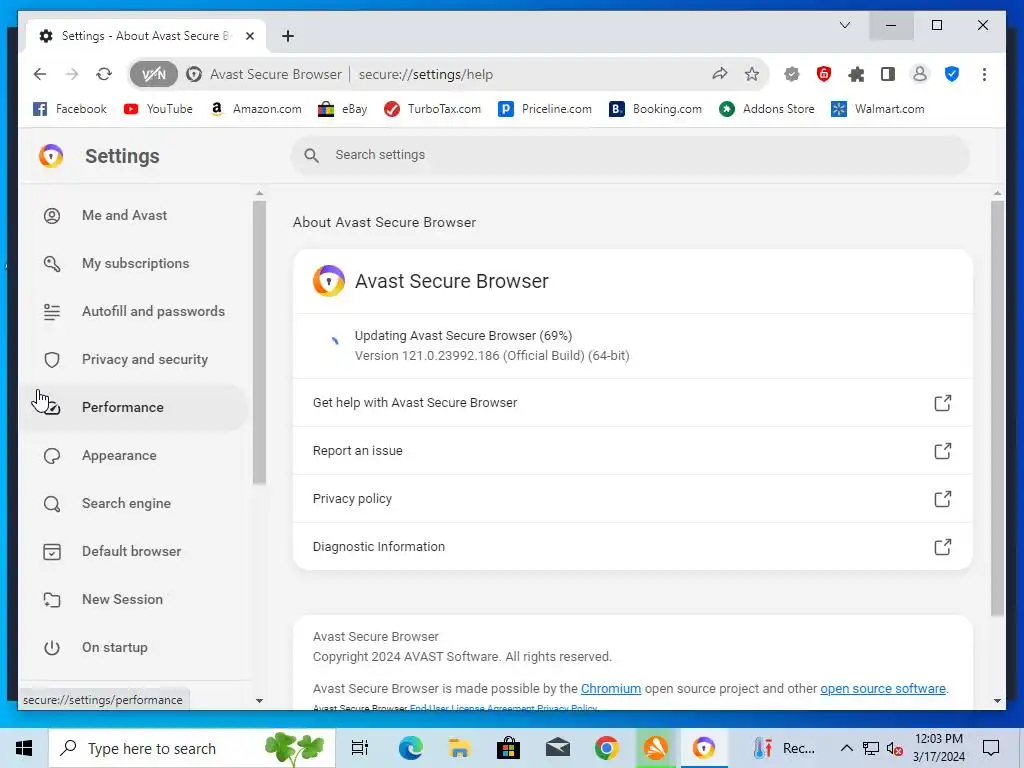Click external-link icon beside Diagnostic Information

[942, 547]
